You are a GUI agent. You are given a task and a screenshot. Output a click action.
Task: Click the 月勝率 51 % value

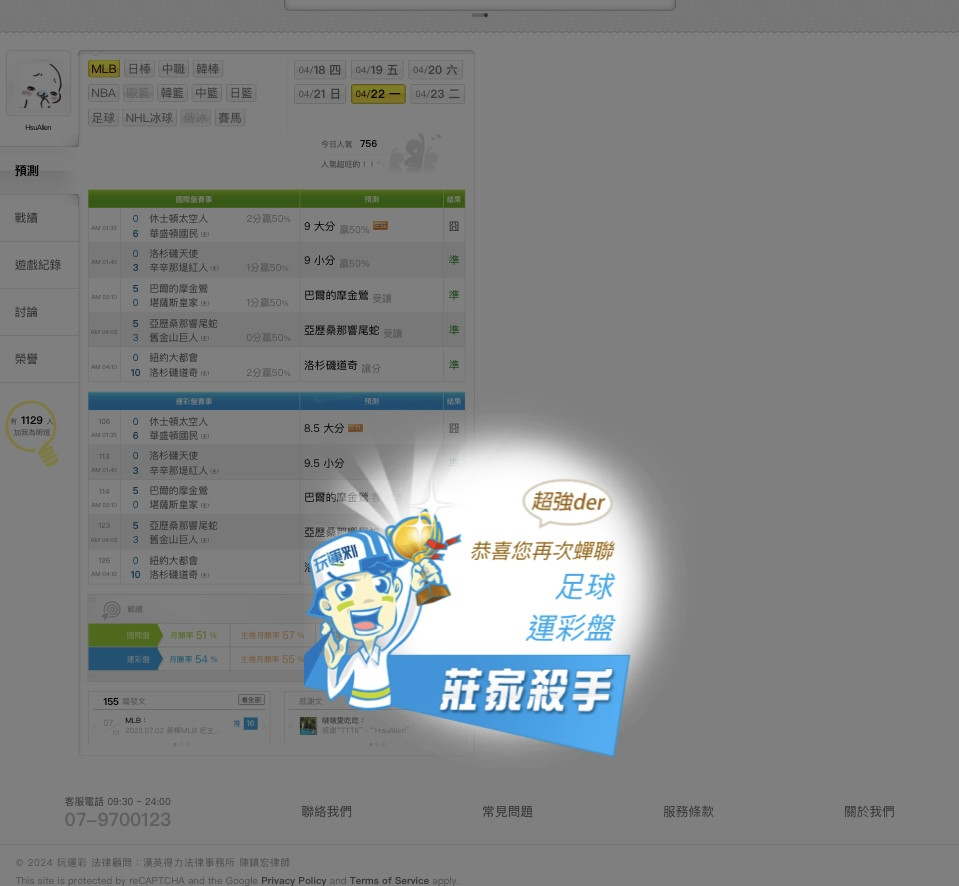click(x=193, y=636)
